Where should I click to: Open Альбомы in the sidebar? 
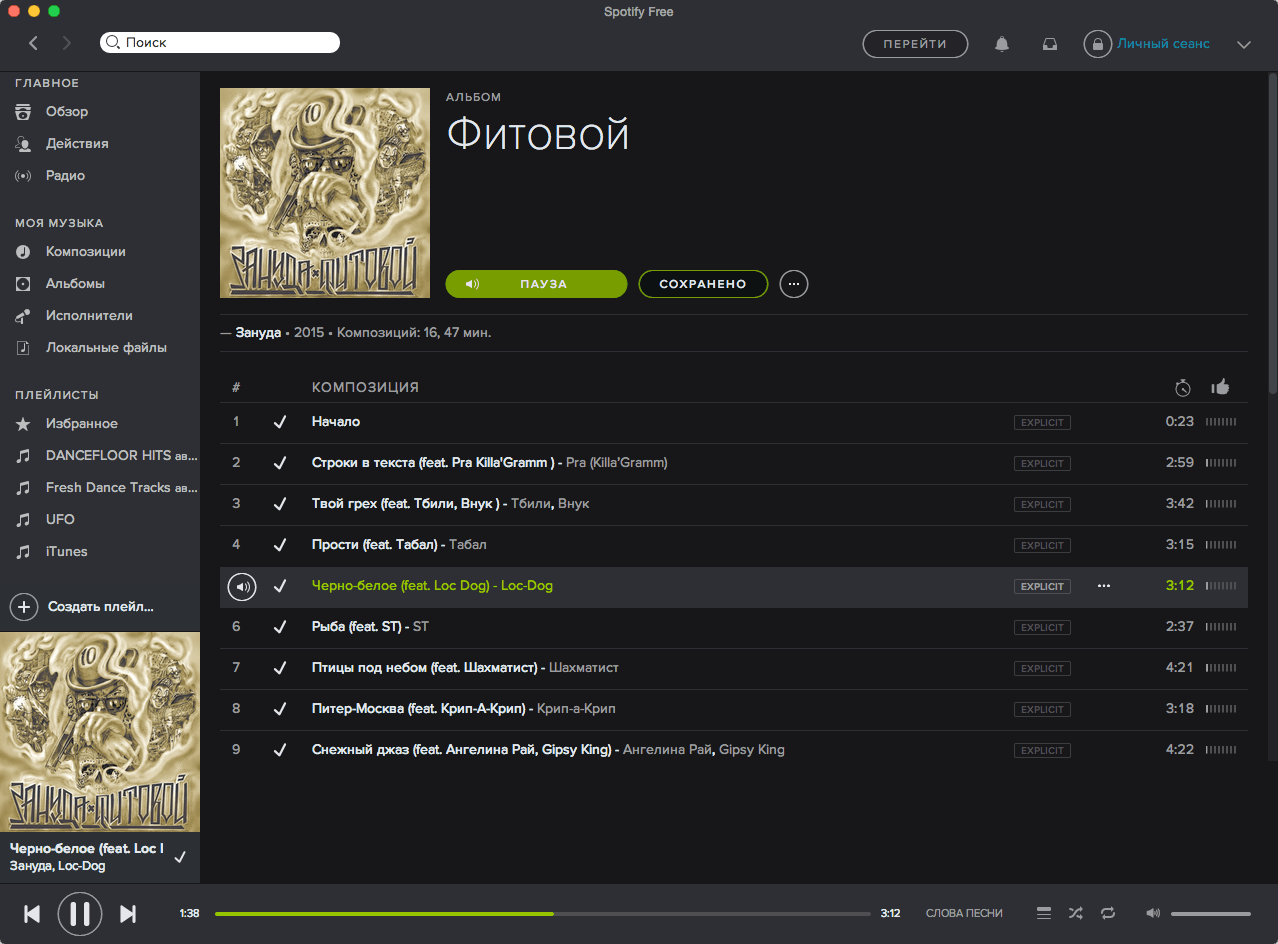pyautogui.click(x=75, y=283)
